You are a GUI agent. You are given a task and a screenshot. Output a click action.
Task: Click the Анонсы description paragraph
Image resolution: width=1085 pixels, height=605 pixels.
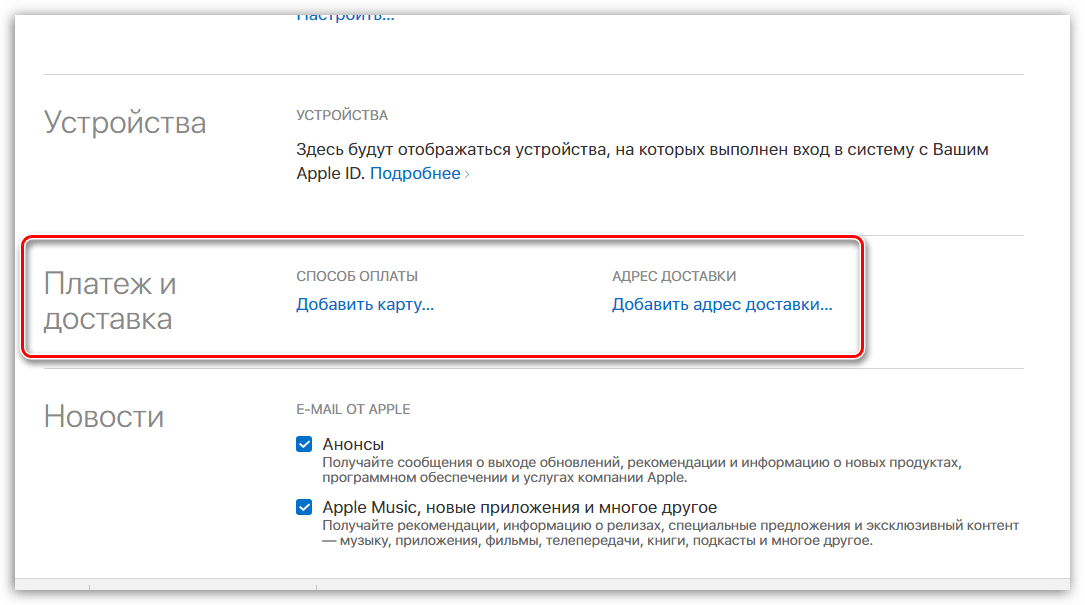click(x=640, y=470)
